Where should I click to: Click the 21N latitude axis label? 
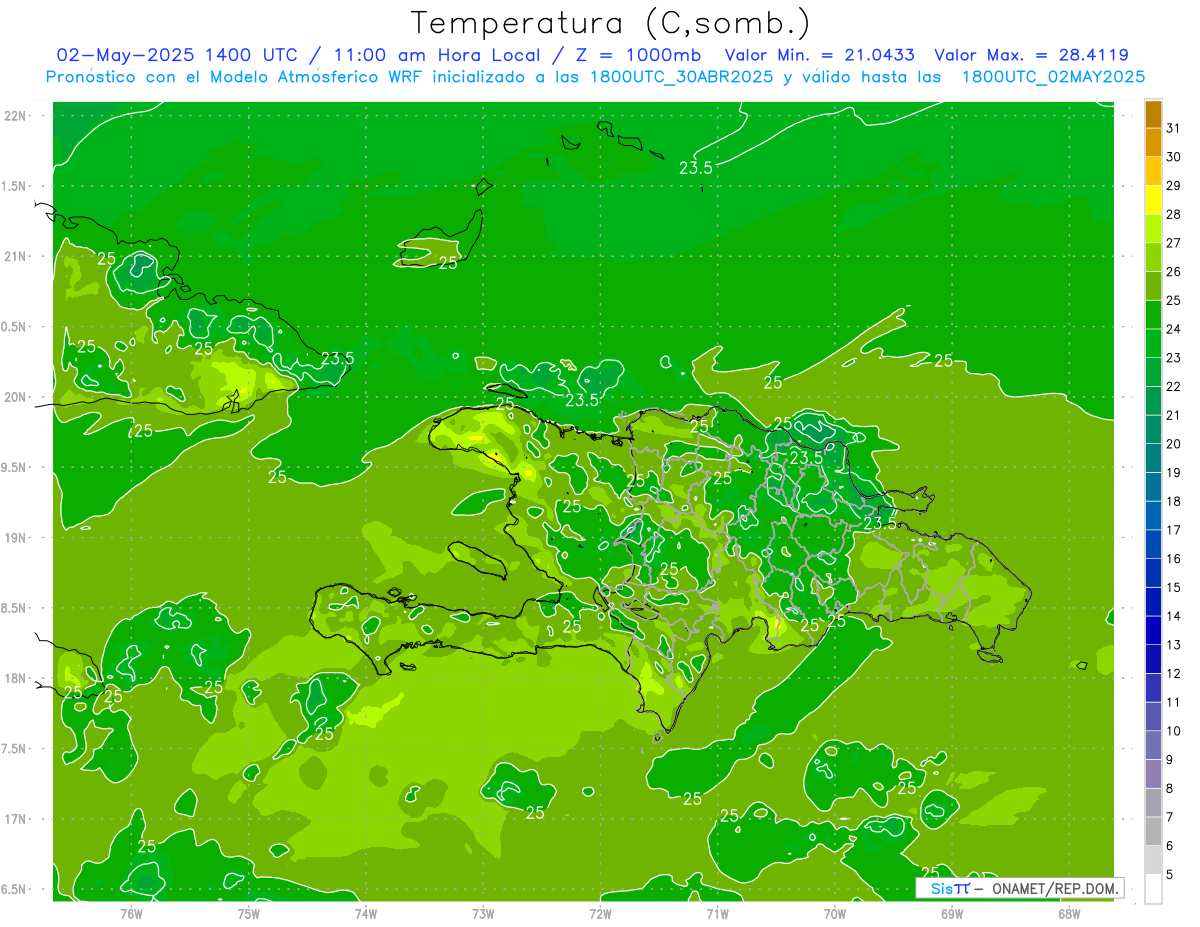[16, 257]
